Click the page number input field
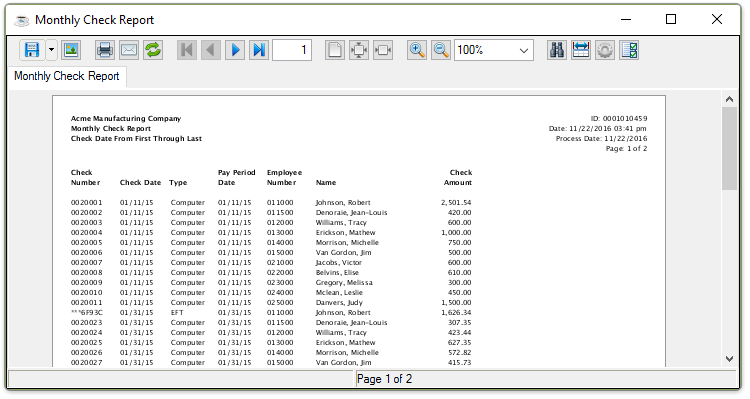The image size is (750, 399). (292, 50)
